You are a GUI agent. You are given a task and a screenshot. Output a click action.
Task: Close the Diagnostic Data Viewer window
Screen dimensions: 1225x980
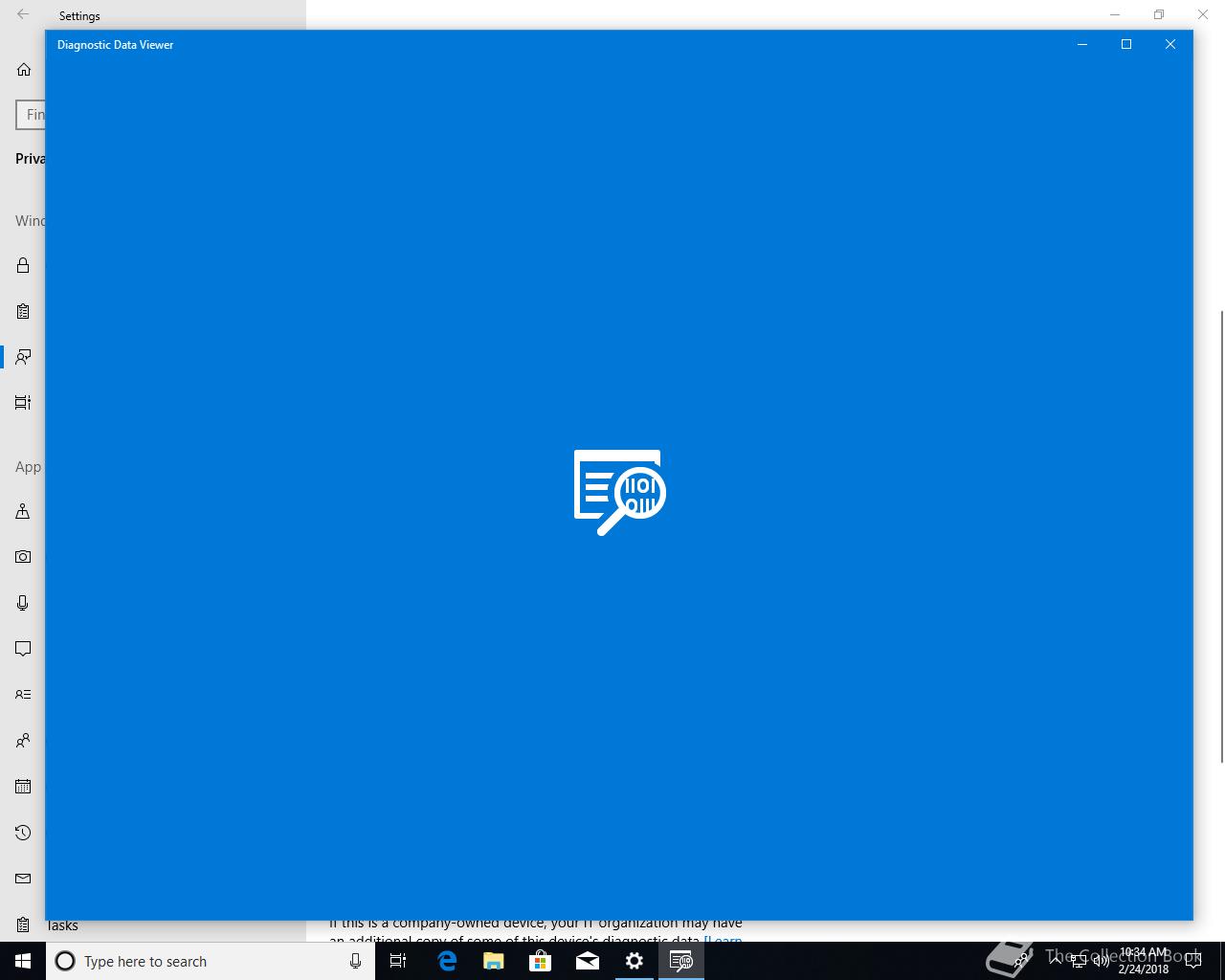1170,44
